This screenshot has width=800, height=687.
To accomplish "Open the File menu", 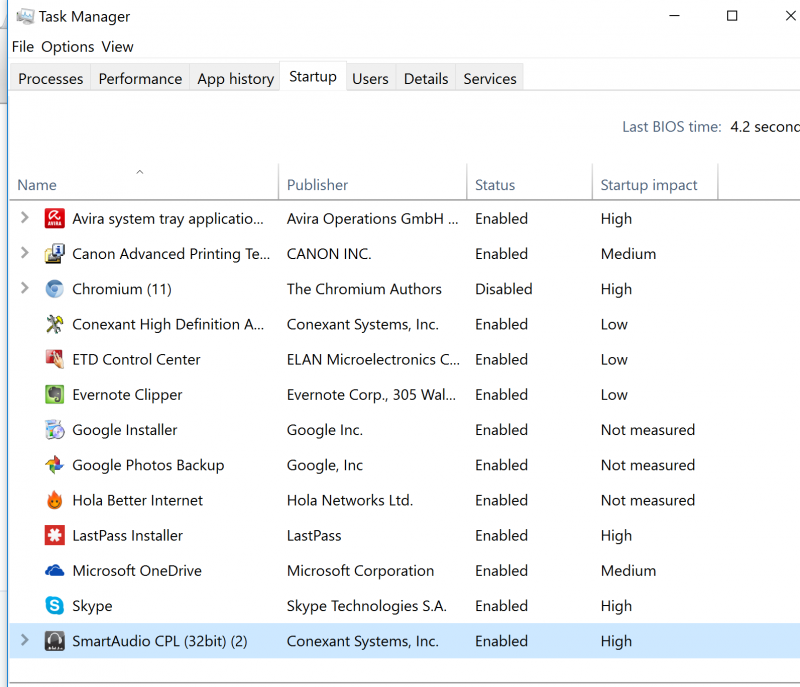I will [23, 47].
